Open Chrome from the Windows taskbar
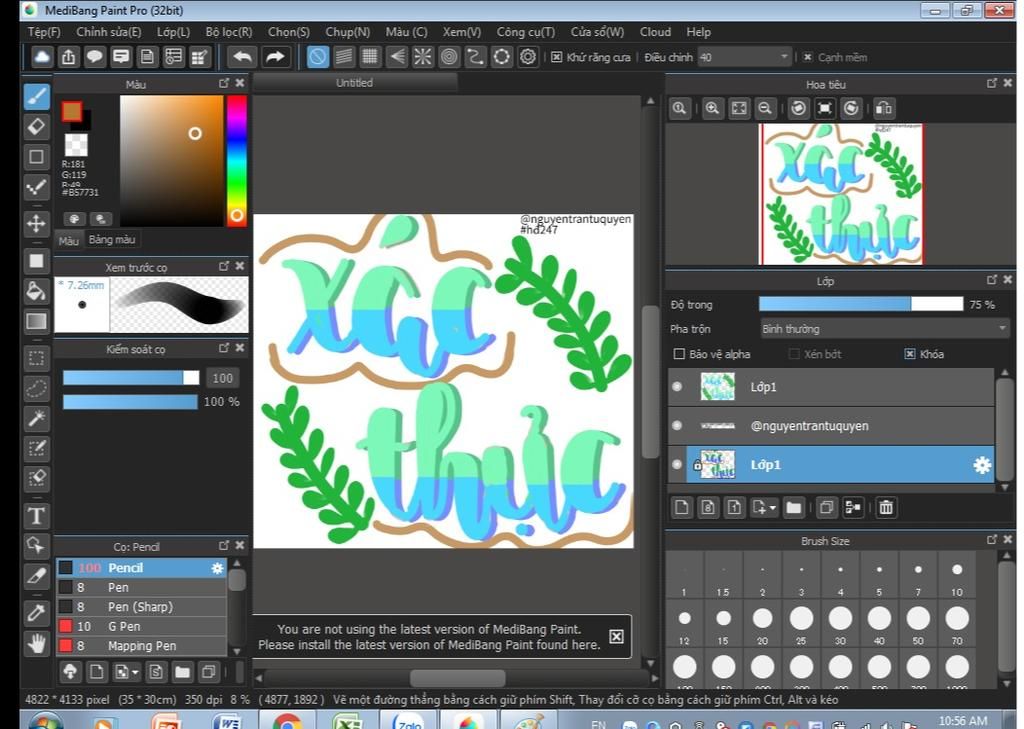The height and width of the screenshot is (729, 1024). [287, 721]
